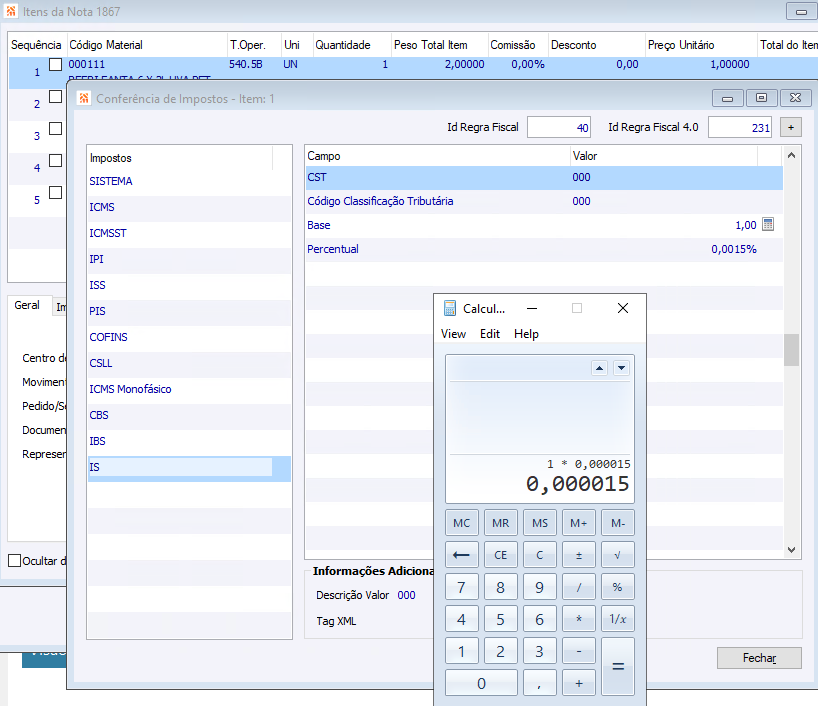The height and width of the screenshot is (706, 818).
Task: Click the percent key on calculator
Action: tap(618, 587)
